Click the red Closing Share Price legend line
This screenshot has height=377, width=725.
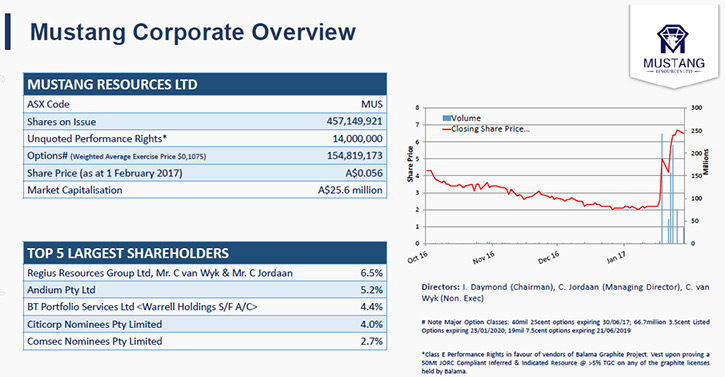446,129
